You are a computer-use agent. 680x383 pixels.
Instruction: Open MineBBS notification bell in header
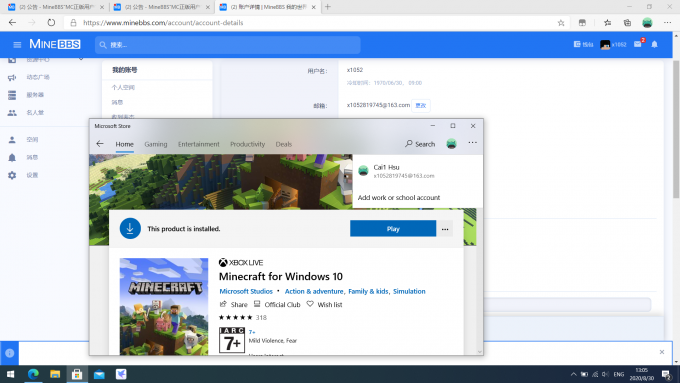[654, 44]
